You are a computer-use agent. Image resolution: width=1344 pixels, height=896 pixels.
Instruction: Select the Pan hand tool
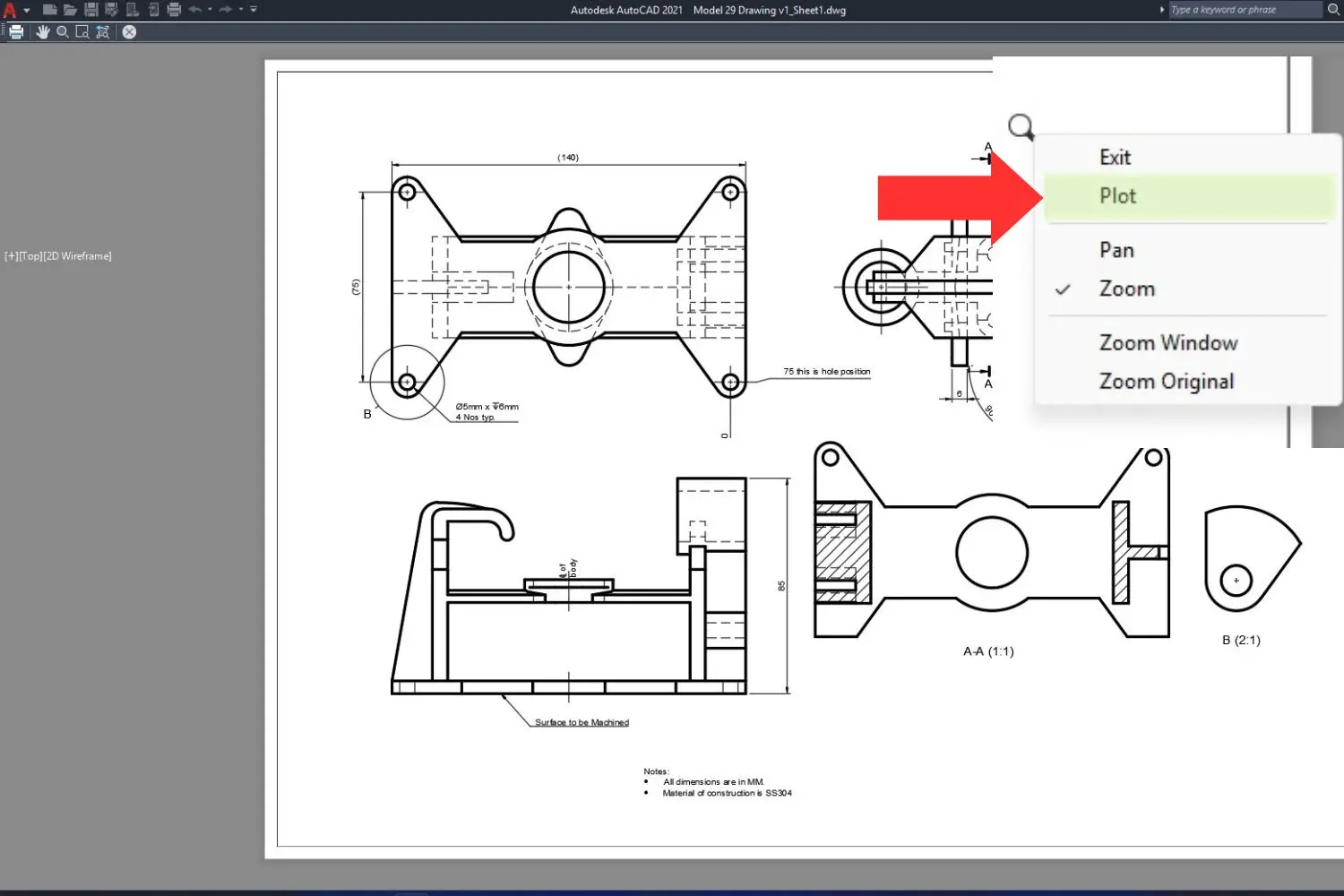pyautogui.click(x=42, y=31)
